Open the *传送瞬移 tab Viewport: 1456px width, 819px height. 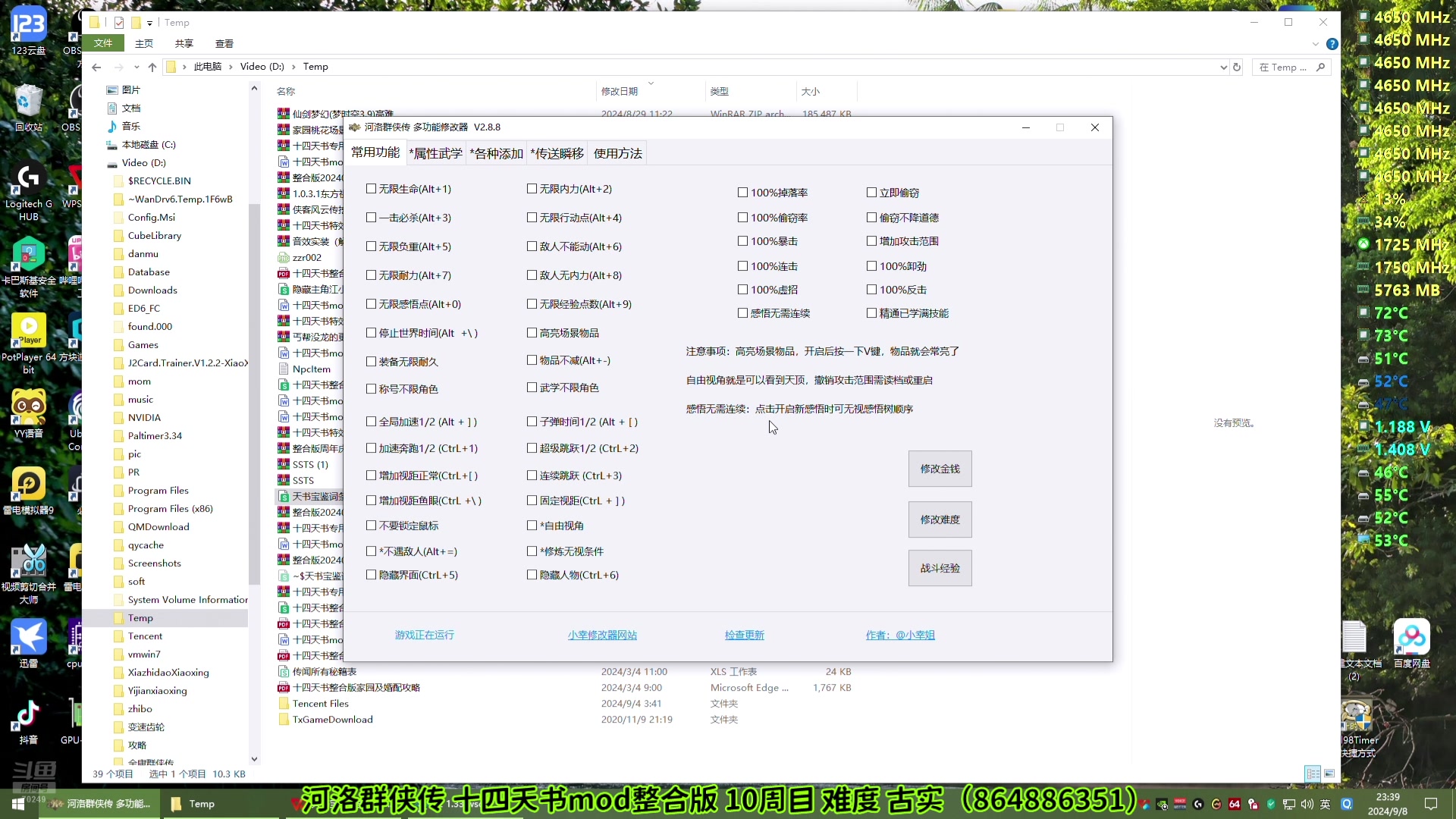[x=557, y=153]
